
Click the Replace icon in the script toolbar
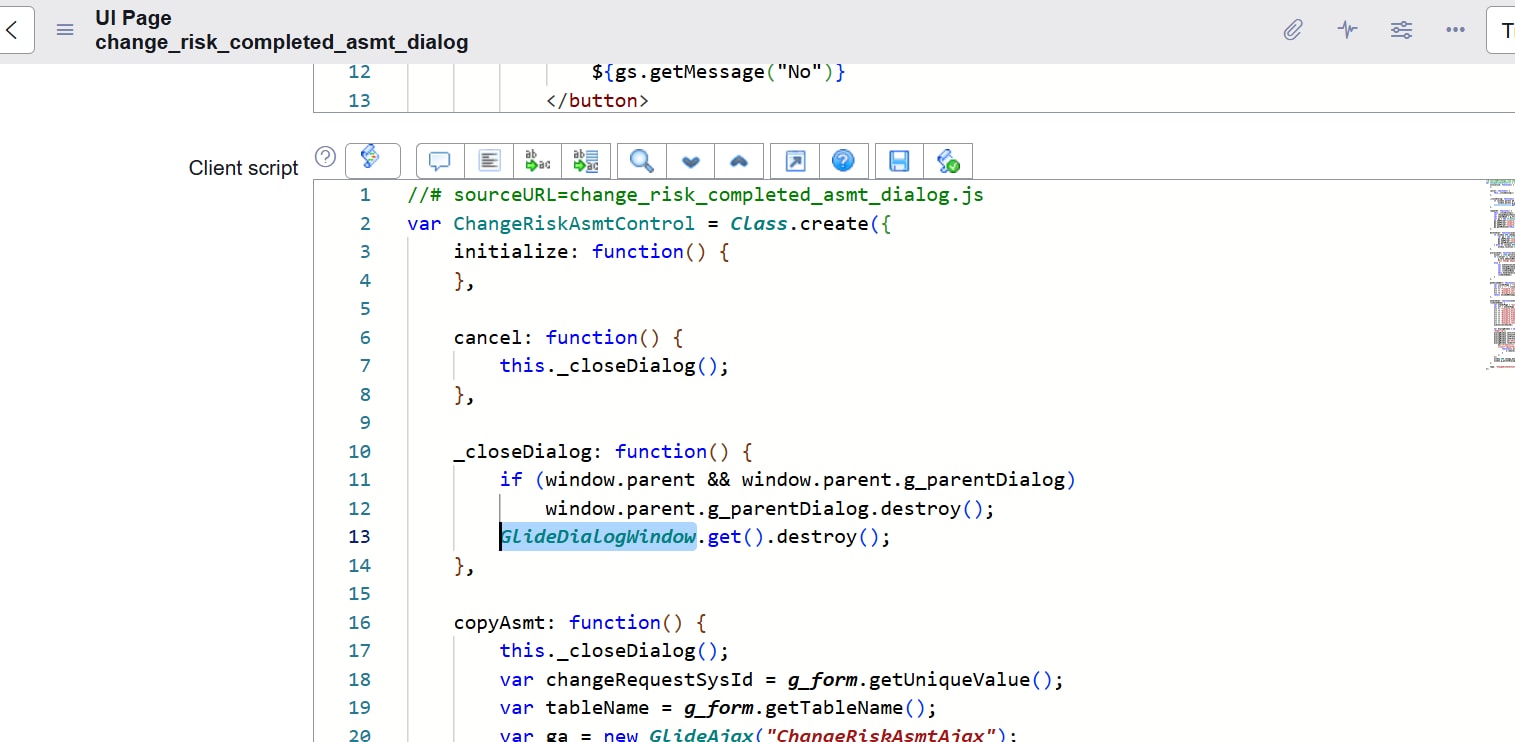[x=537, y=160]
